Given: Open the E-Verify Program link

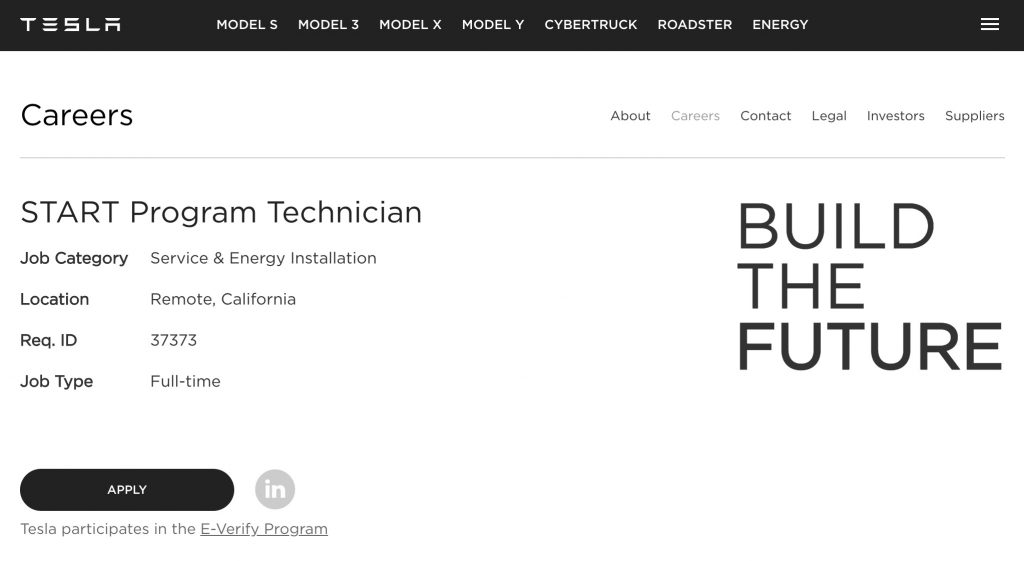Looking at the screenshot, I should [264, 529].
